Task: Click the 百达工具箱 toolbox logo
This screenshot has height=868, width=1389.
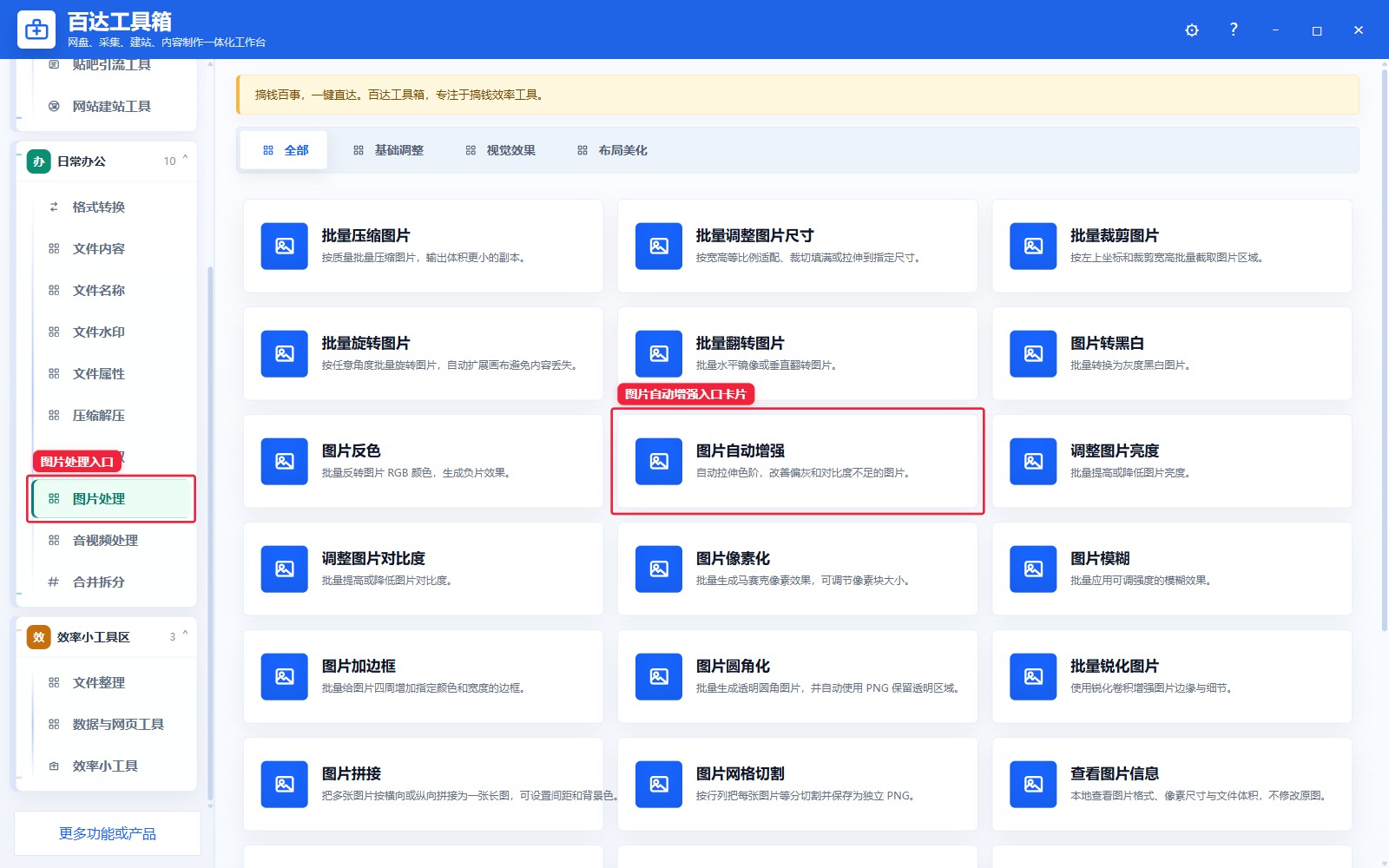Action: (x=36, y=30)
